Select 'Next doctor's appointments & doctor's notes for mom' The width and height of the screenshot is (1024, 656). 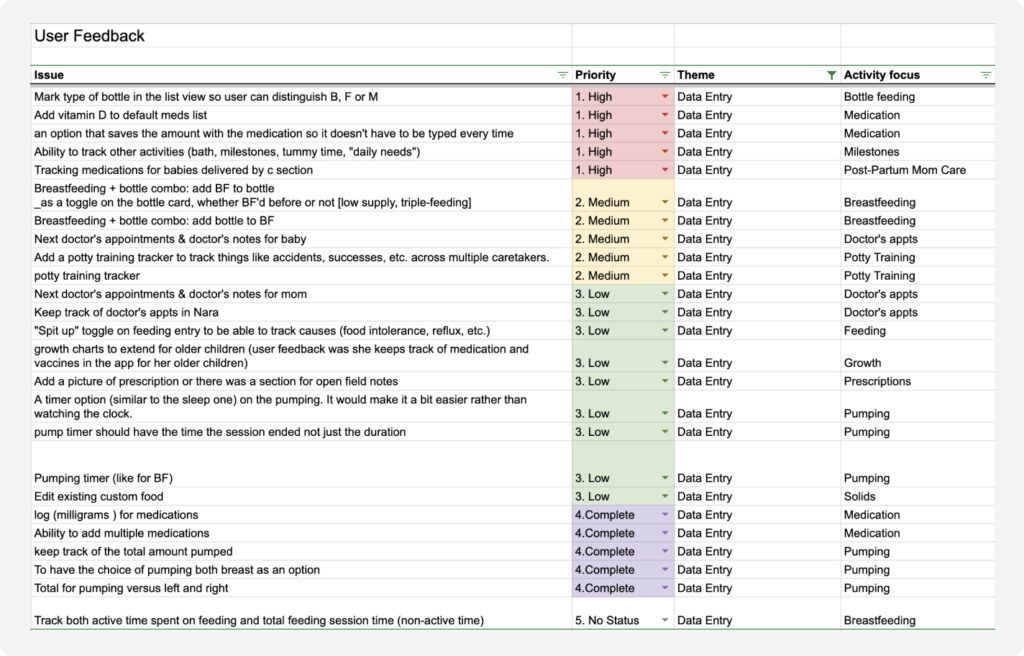coord(301,294)
